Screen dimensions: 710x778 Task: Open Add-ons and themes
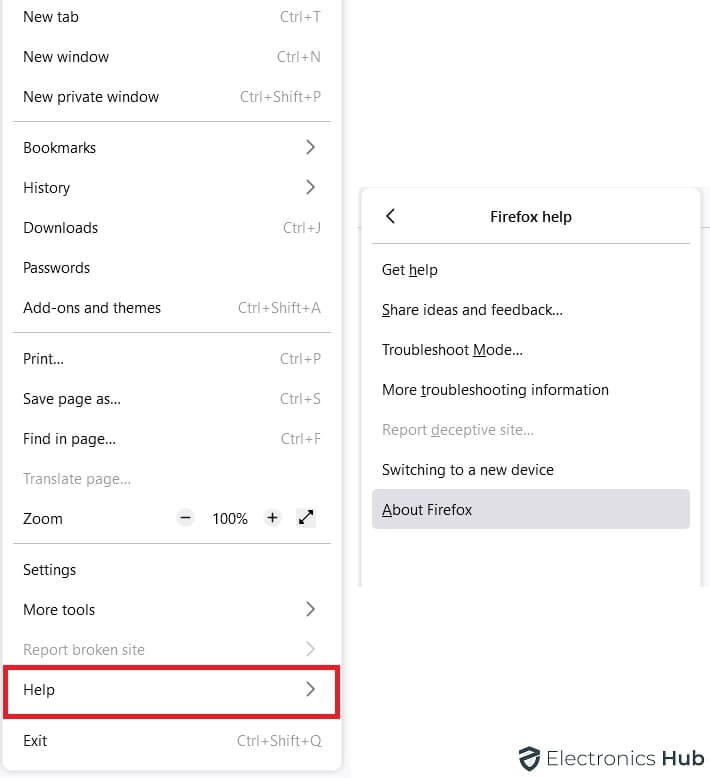pos(92,308)
